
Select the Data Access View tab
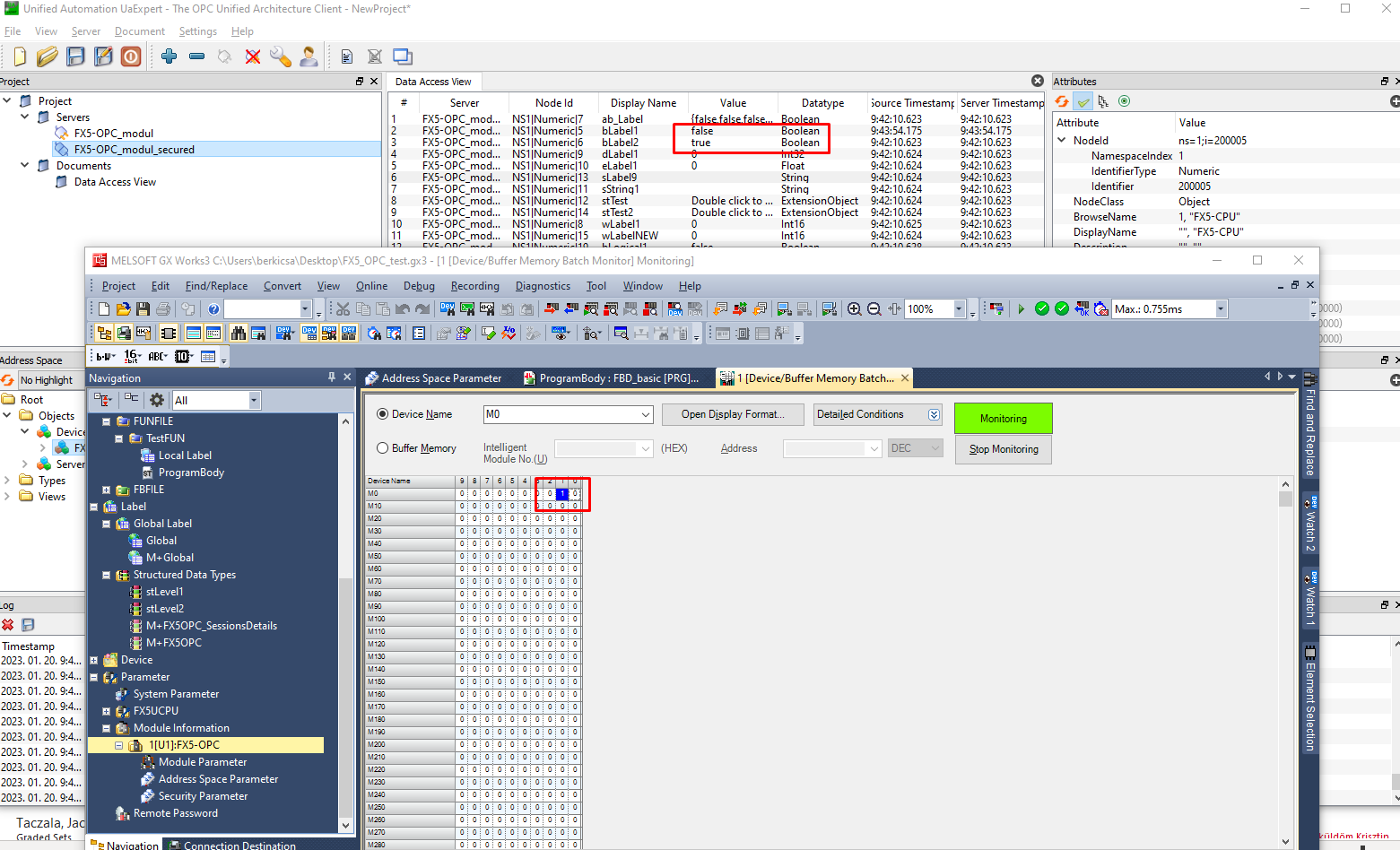433,82
